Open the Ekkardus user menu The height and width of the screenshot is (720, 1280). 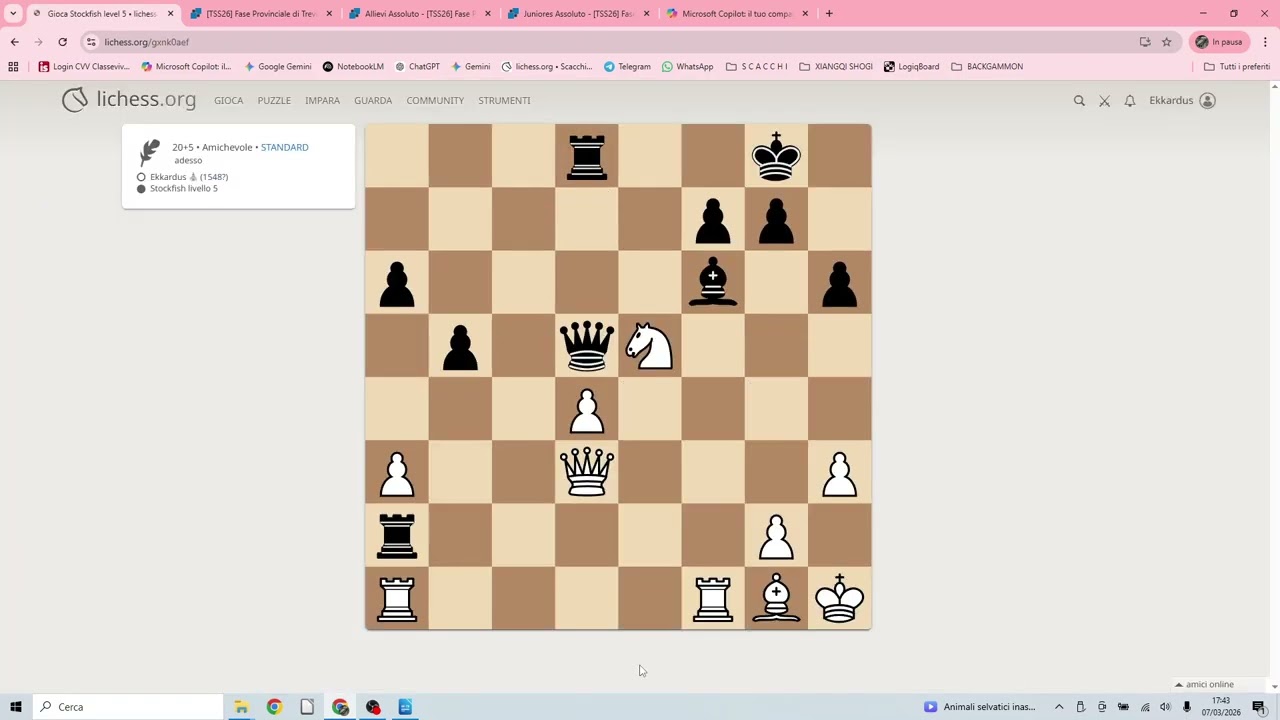coord(1182,100)
